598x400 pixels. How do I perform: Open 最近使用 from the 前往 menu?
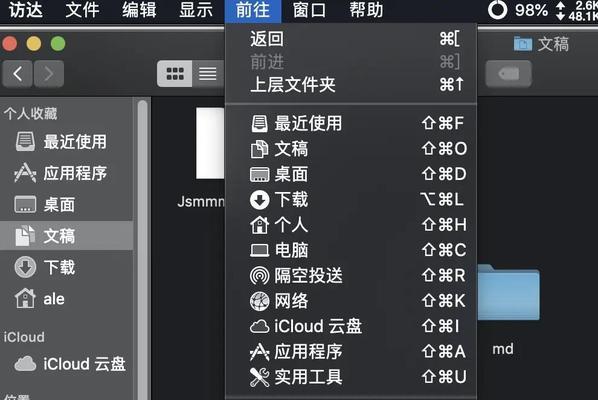coord(351,123)
